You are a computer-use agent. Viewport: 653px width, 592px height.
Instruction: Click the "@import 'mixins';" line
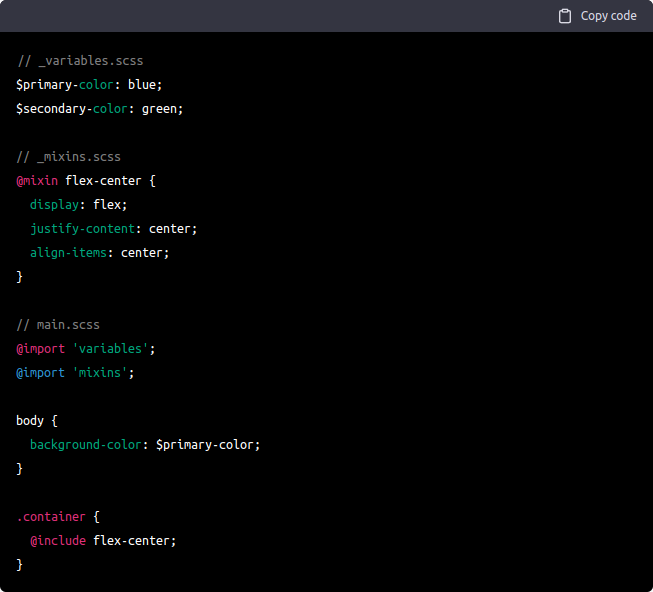[75, 373]
